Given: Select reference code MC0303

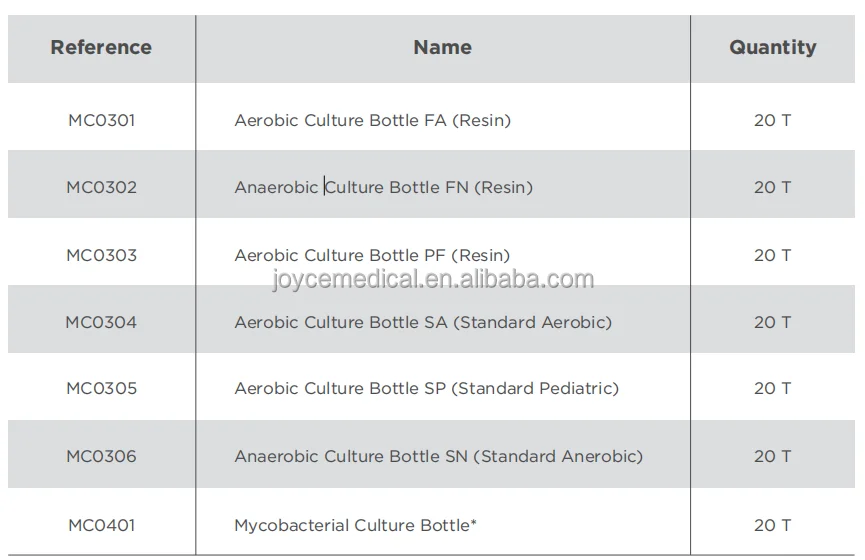Looking at the screenshot, I should click(101, 255).
